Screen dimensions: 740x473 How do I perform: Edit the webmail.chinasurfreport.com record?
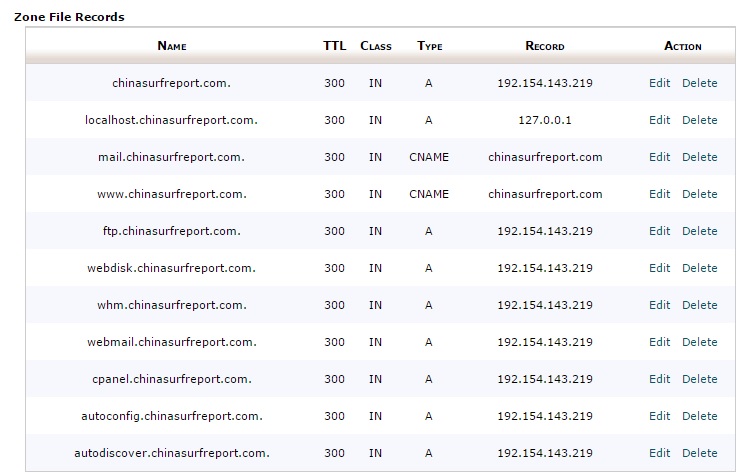click(659, 342)
